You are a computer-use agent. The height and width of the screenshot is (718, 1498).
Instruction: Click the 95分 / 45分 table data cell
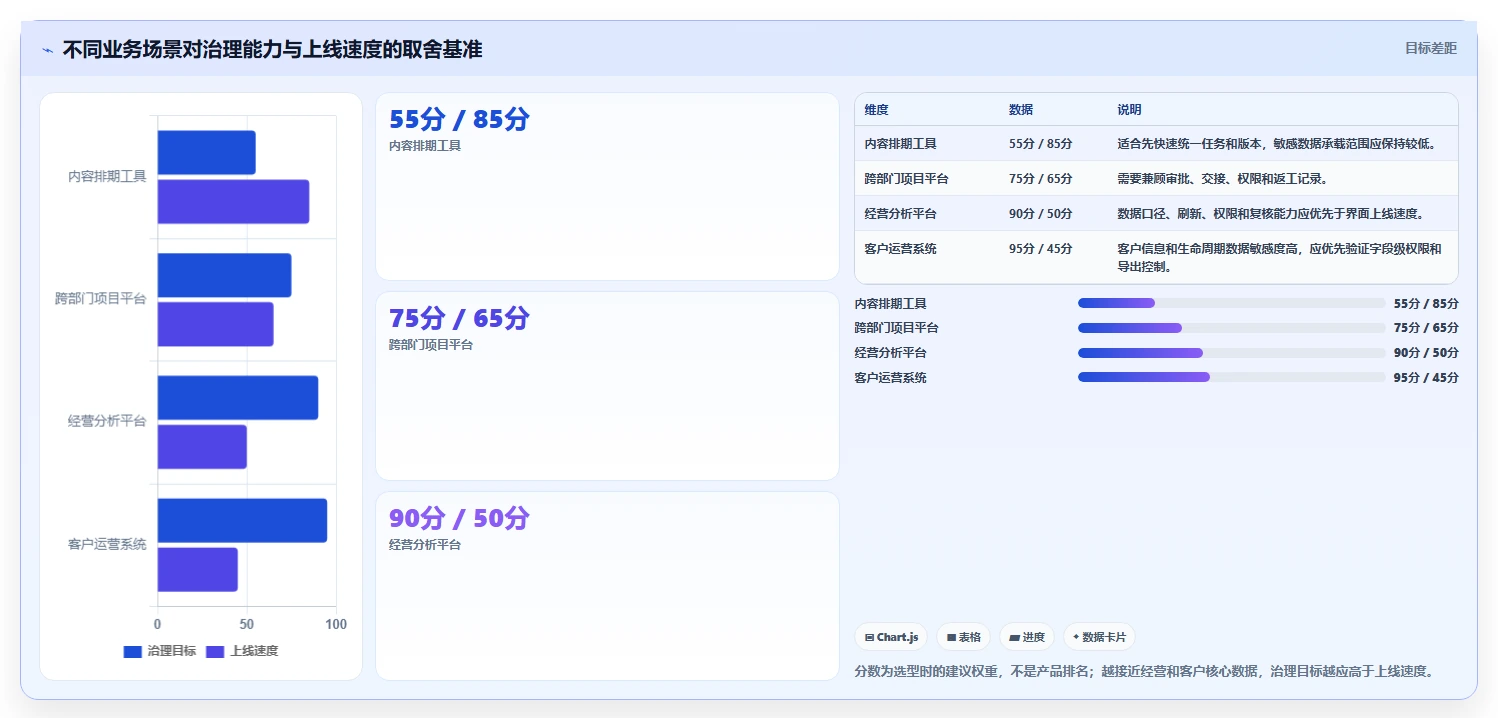coord(1041,249)
